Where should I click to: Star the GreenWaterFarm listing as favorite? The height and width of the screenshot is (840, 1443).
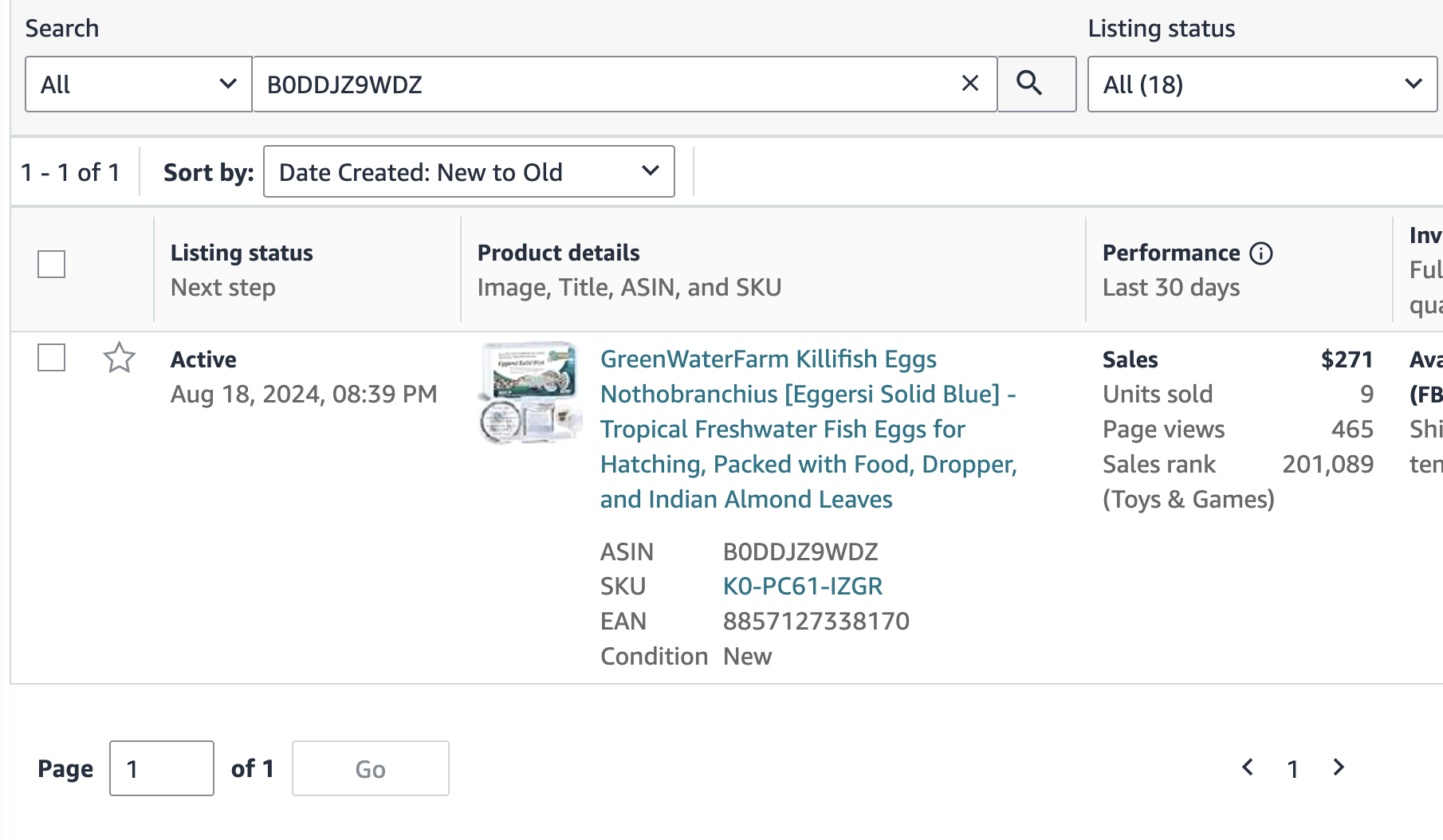point(120,358)
